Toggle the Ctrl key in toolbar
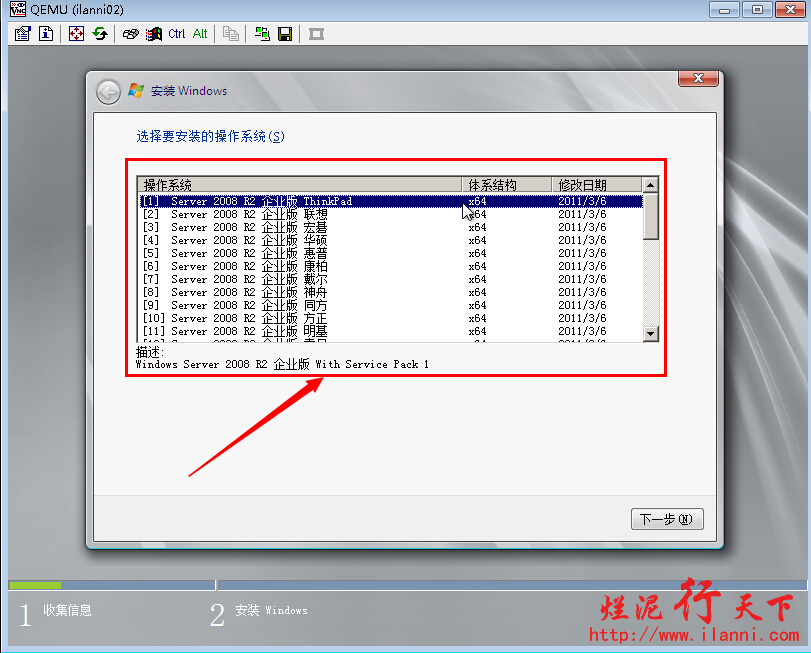The height and width of the screenshot is (653, 811). coord(177,34)
